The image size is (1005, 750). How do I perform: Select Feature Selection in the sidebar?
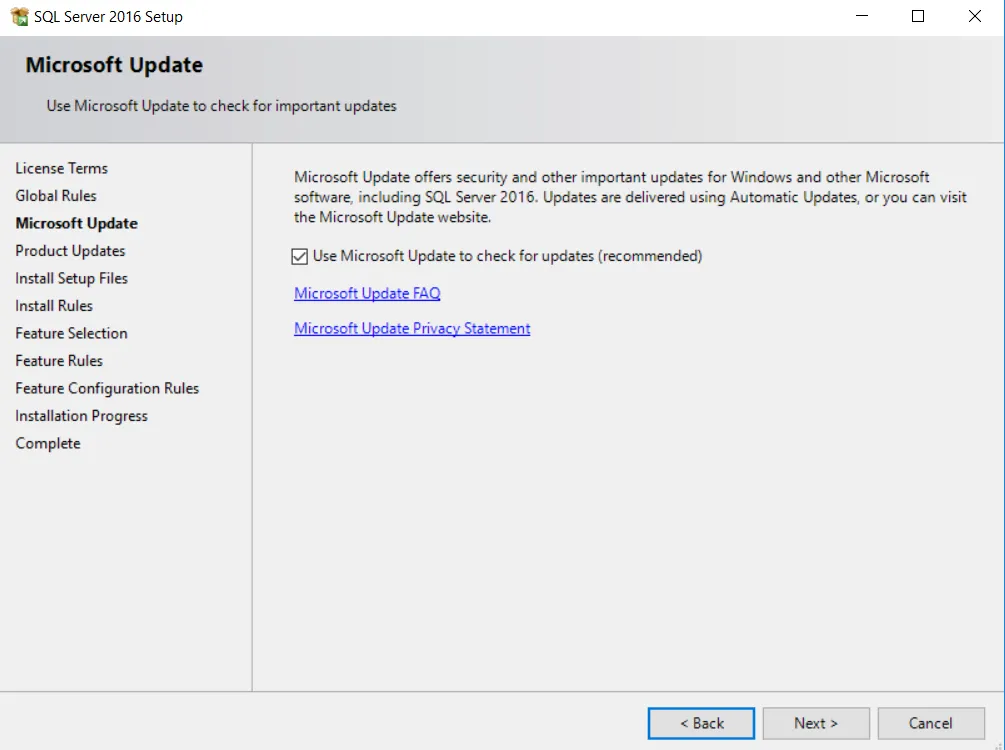tap(71, 333)
